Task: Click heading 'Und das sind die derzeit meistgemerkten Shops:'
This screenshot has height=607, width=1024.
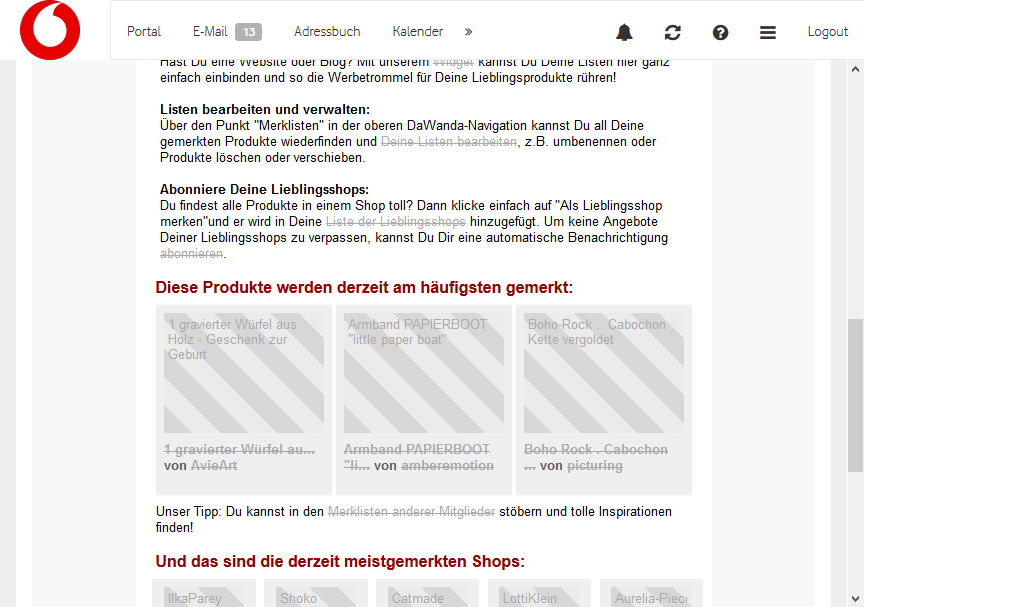Action: pyautogui.click(x=340, y=561)
